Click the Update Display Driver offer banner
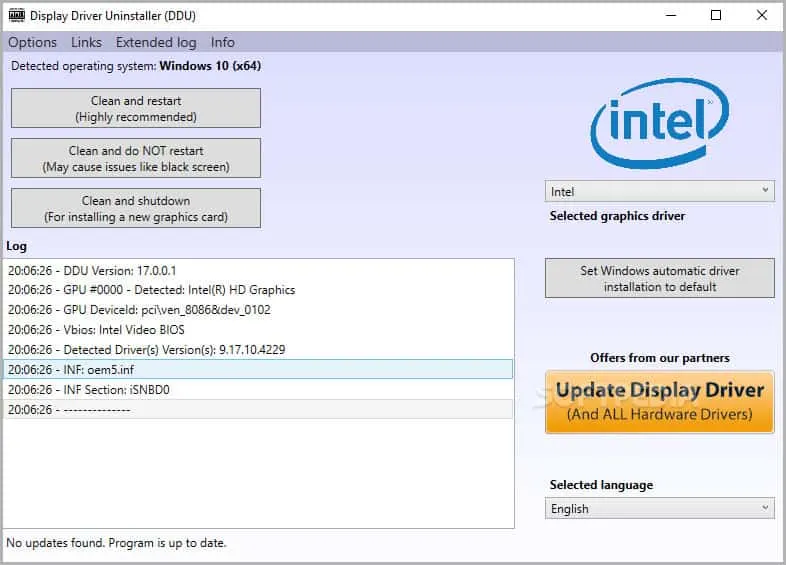This screenshot has height=565, width=786. [660, 402]
